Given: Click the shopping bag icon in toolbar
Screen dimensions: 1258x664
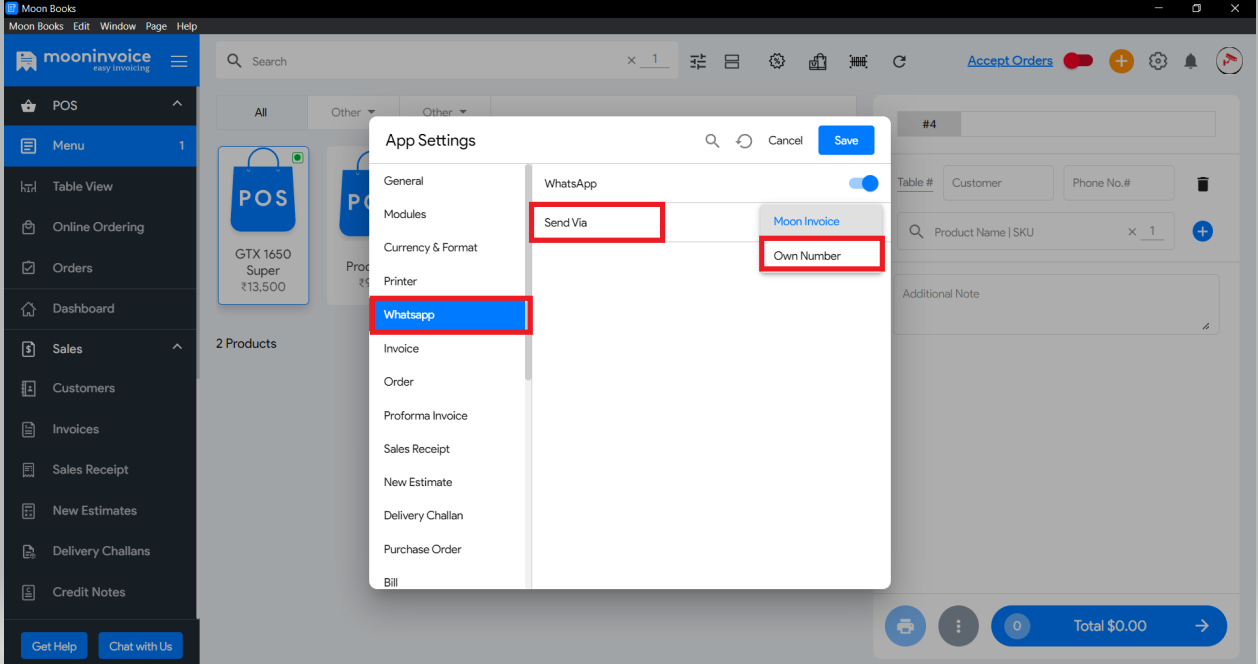Looking at the screenshot, I should 817,61.
